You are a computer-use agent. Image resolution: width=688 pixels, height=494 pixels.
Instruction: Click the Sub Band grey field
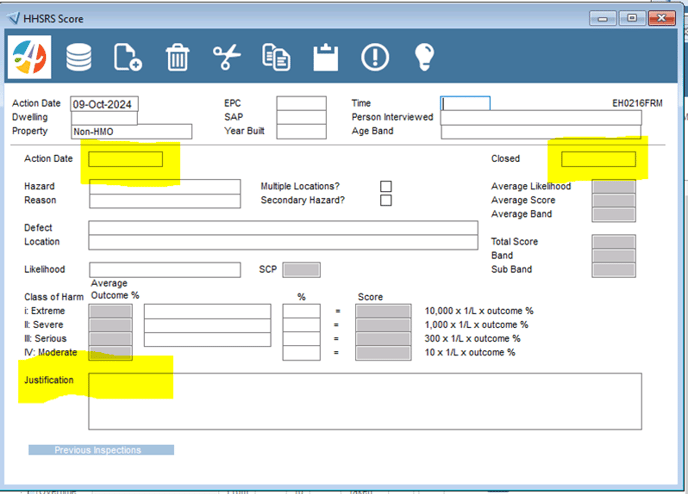point(614,270)
